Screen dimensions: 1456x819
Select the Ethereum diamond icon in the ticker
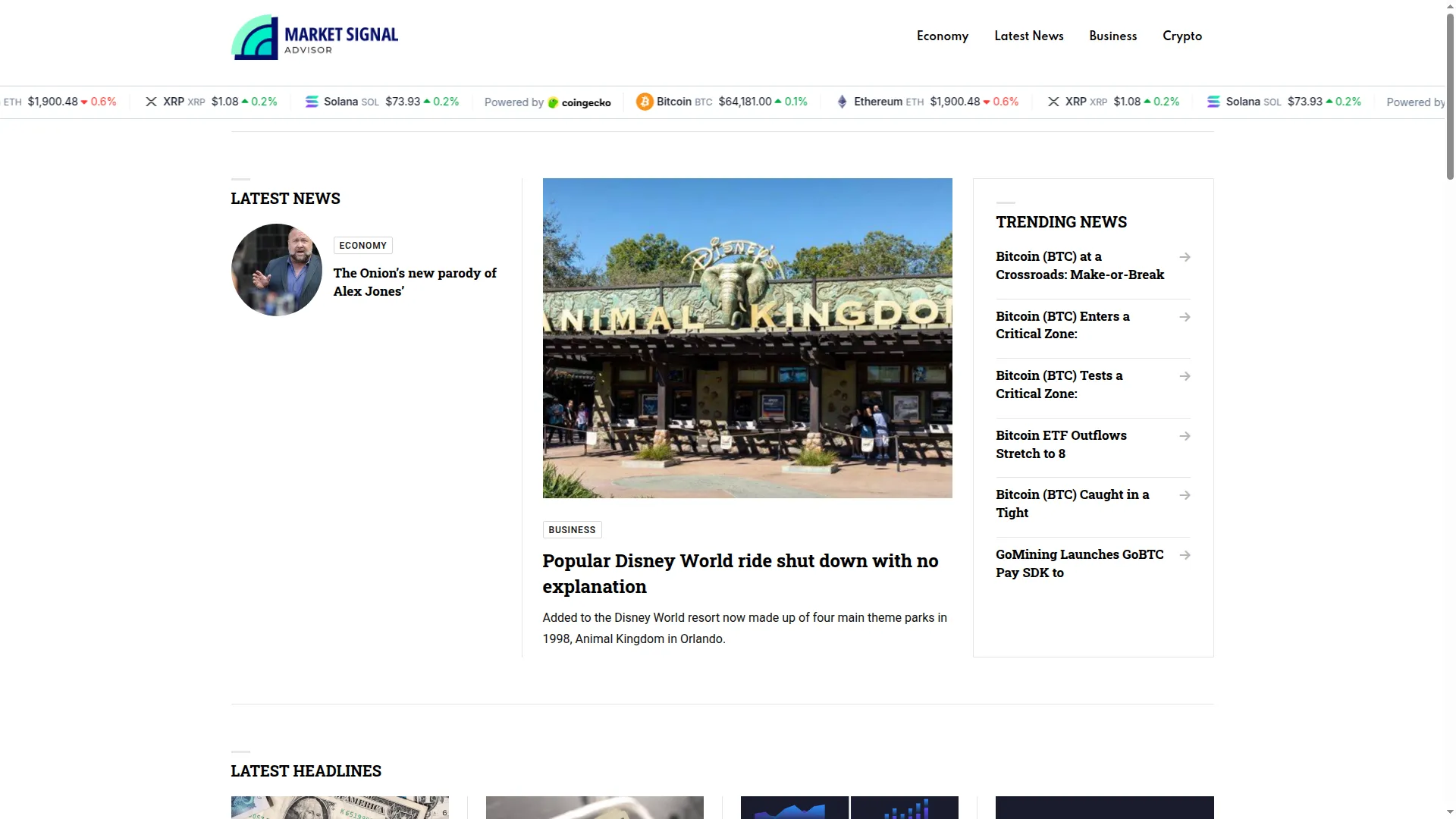842,102
